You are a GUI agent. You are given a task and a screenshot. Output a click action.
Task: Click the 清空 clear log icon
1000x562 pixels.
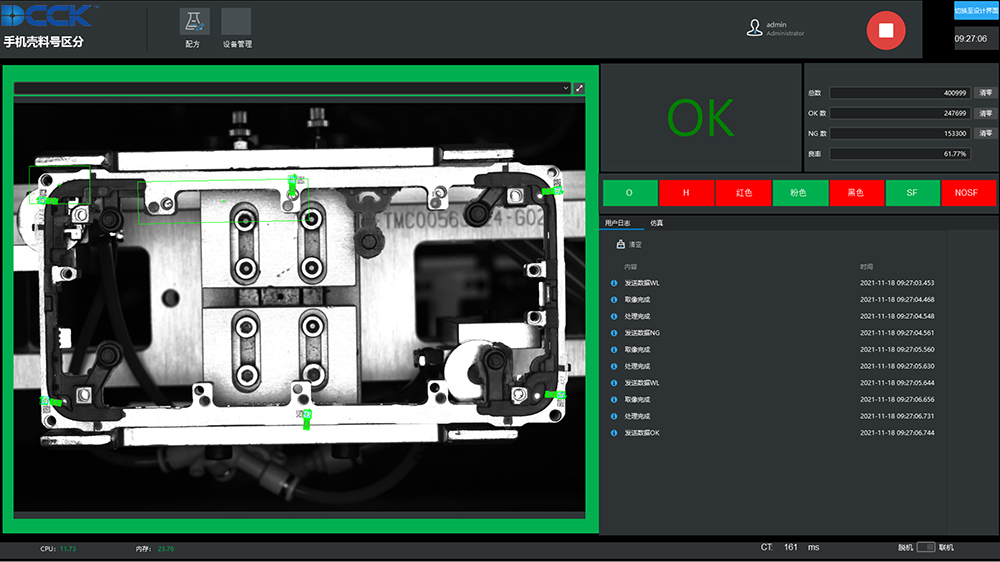621,244
